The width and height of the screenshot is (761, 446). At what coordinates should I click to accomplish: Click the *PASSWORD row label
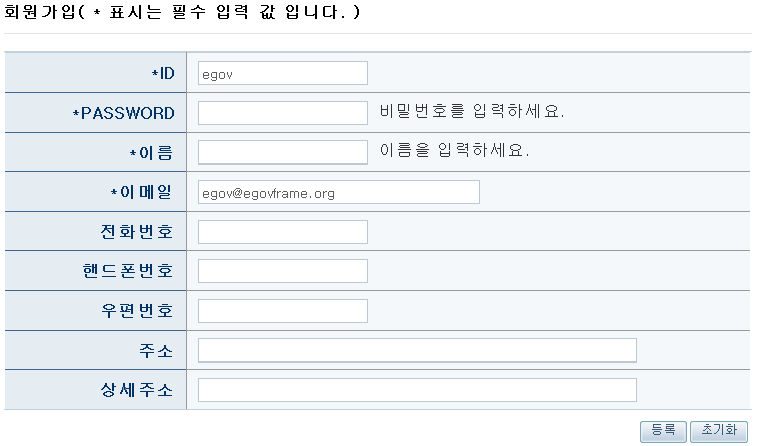coord(123,113)
